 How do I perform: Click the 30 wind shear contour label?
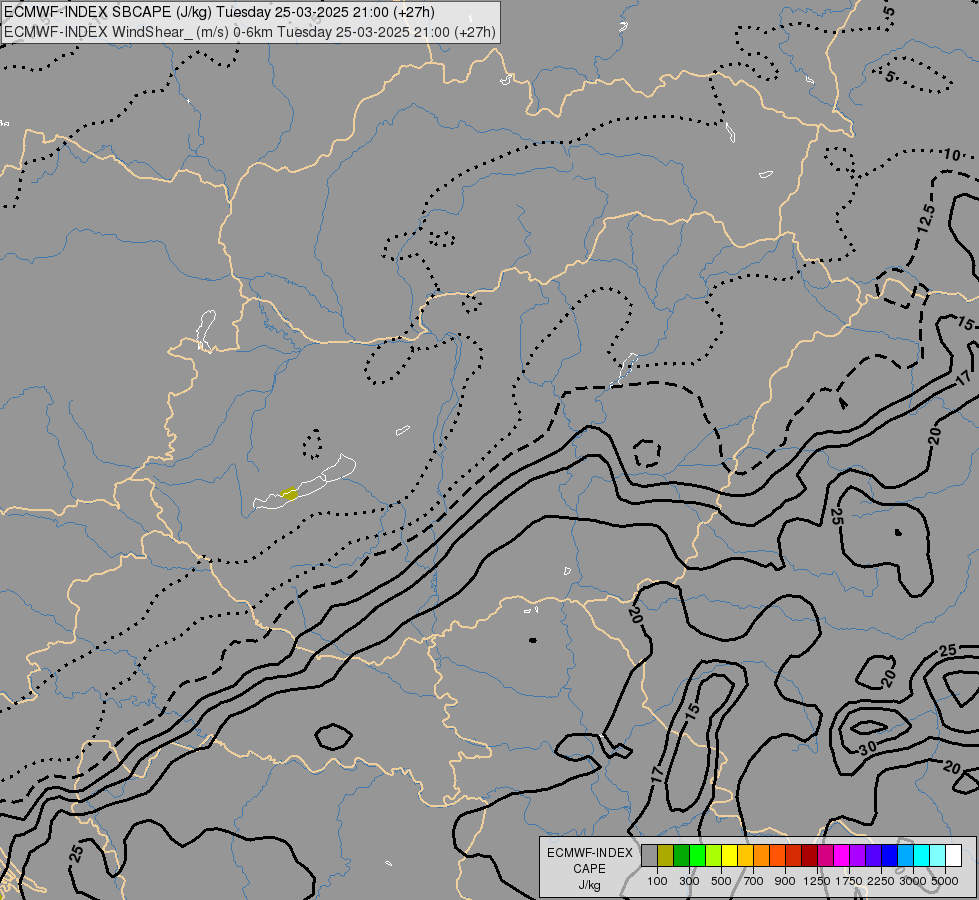pos(867,749)
